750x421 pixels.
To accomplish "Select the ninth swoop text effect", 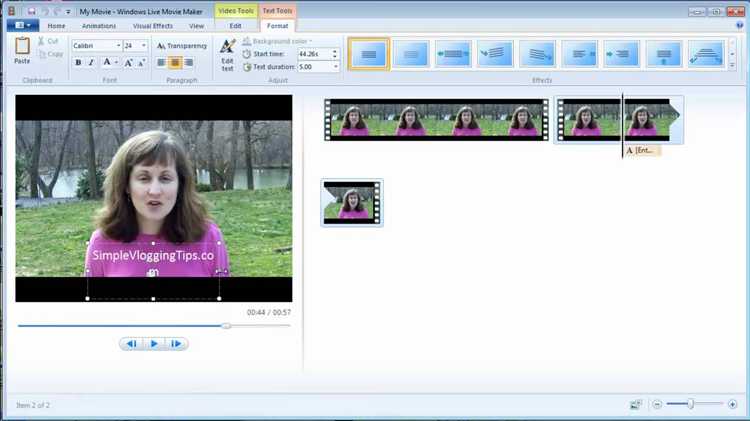I will click(x=706, y=54).
